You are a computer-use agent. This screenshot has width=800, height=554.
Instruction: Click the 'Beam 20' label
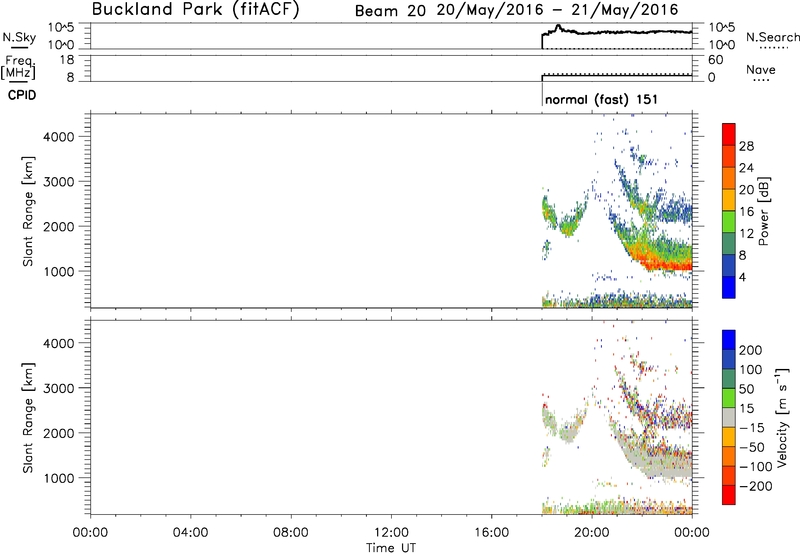tap(390, 11)
